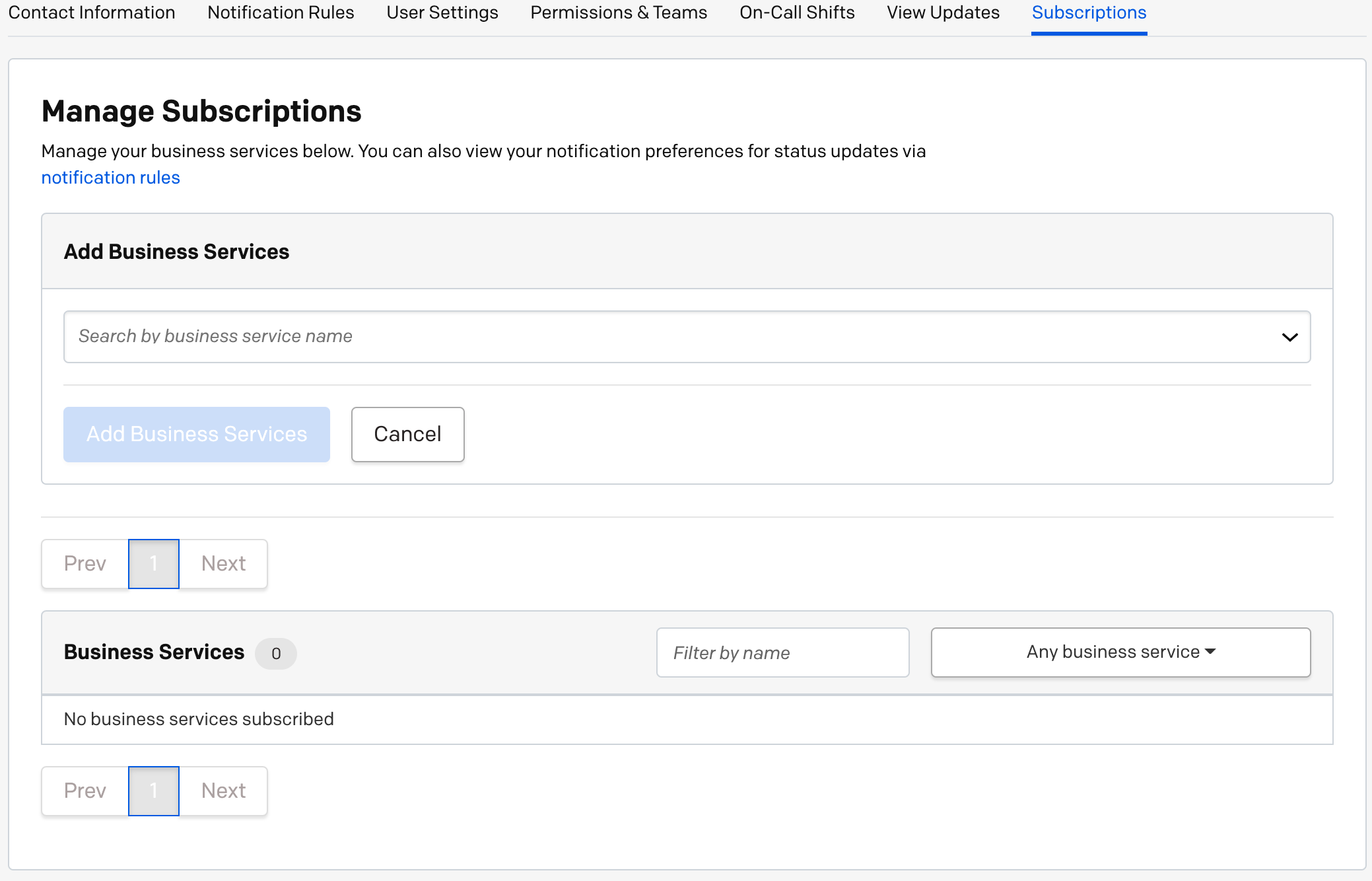The height and width of the screenshot is (881, 1372).
Task: Open the Contact Information tab
Action: 92,13
